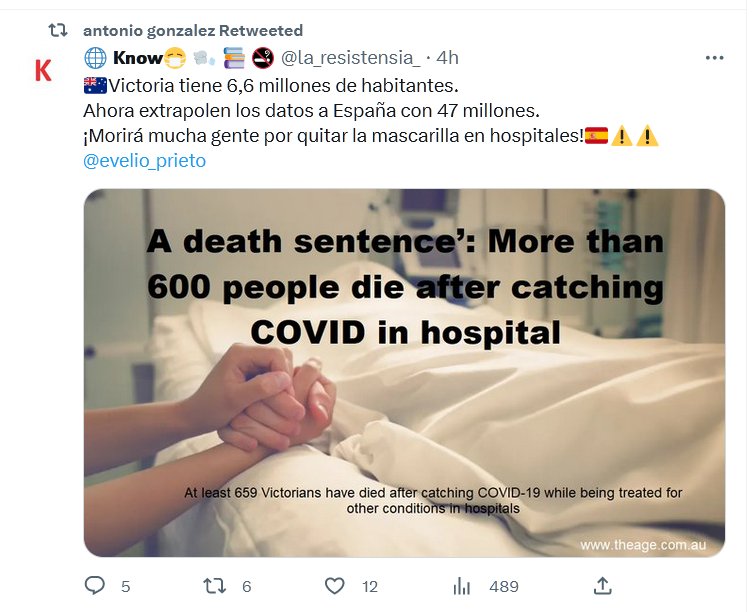754x612 pixels.
Task: Click the like count of 12
Action: (x=370, y=587)
